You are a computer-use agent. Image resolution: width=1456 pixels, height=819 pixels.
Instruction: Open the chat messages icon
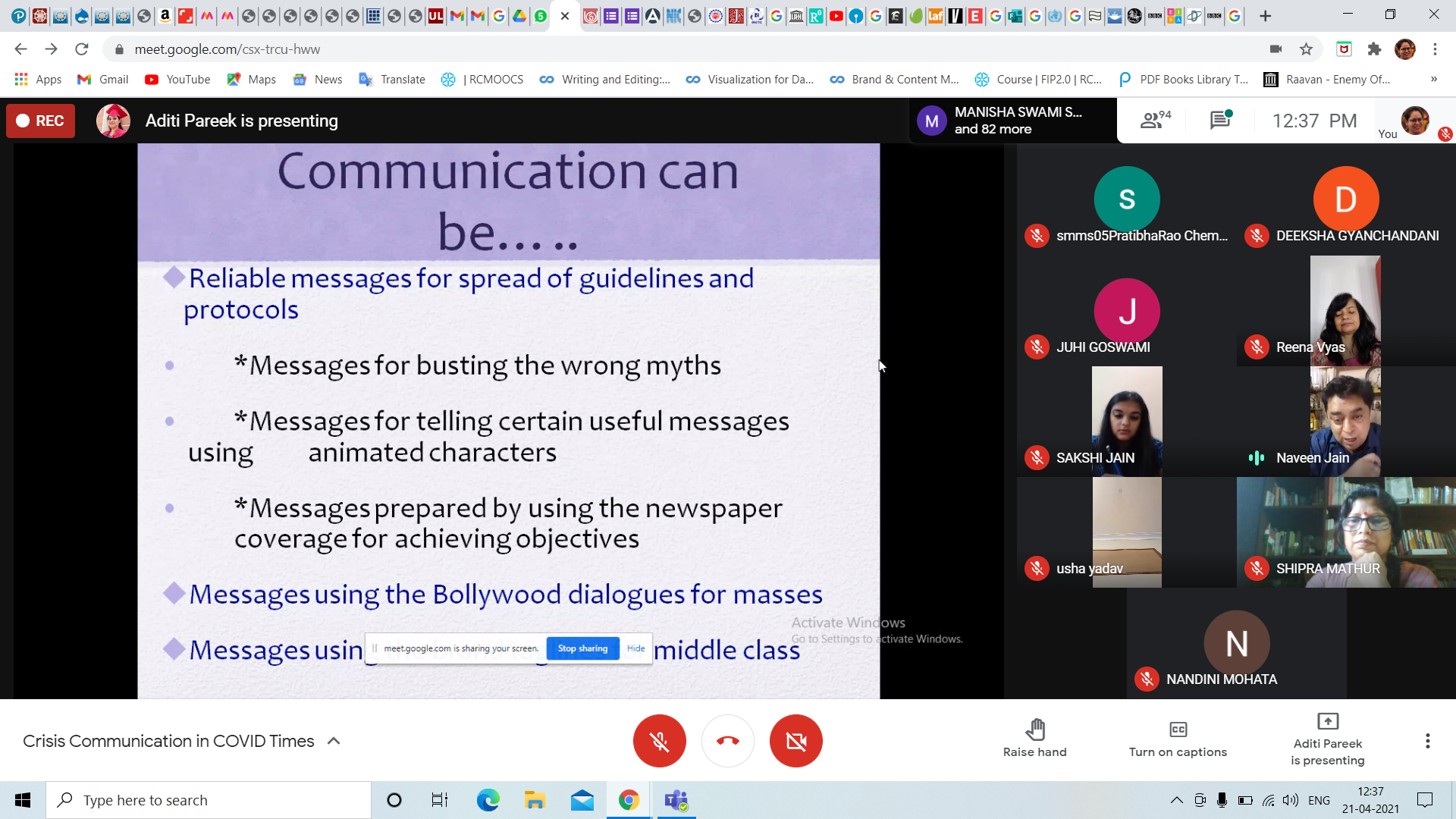[x=1220, y=120]
